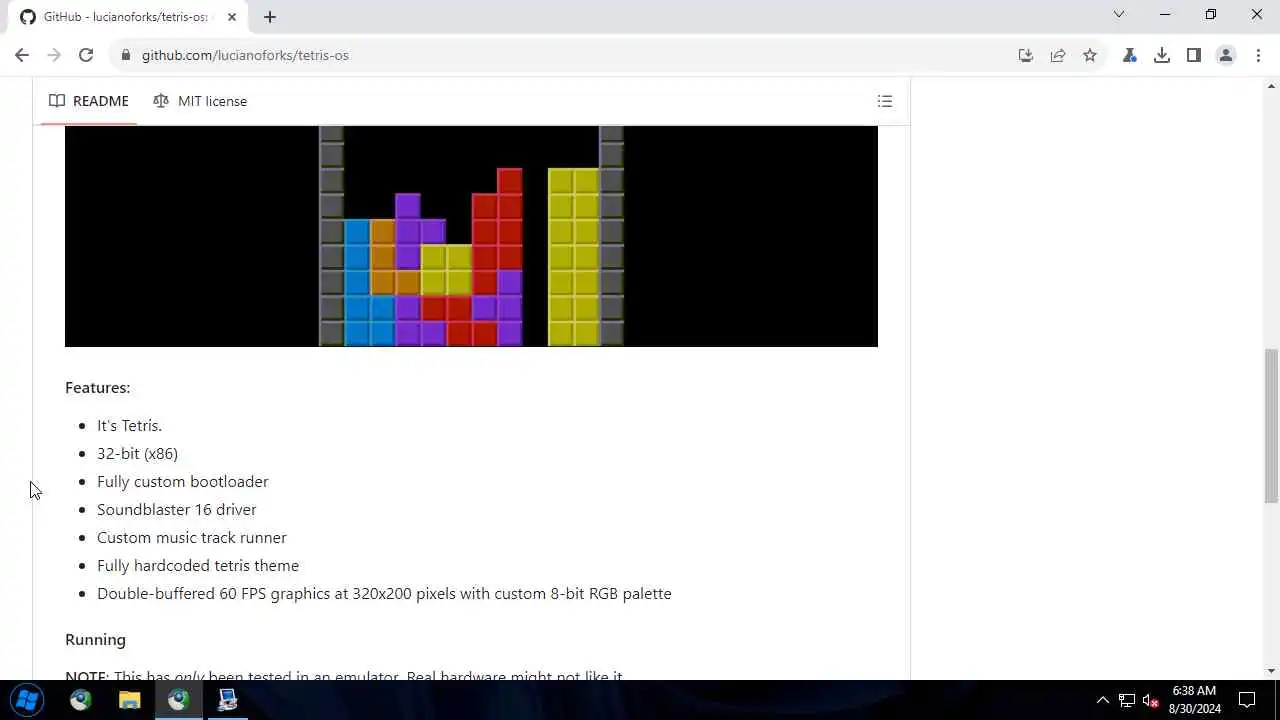Reload the GitHub page
The image size is (1280, 720).
86,55
